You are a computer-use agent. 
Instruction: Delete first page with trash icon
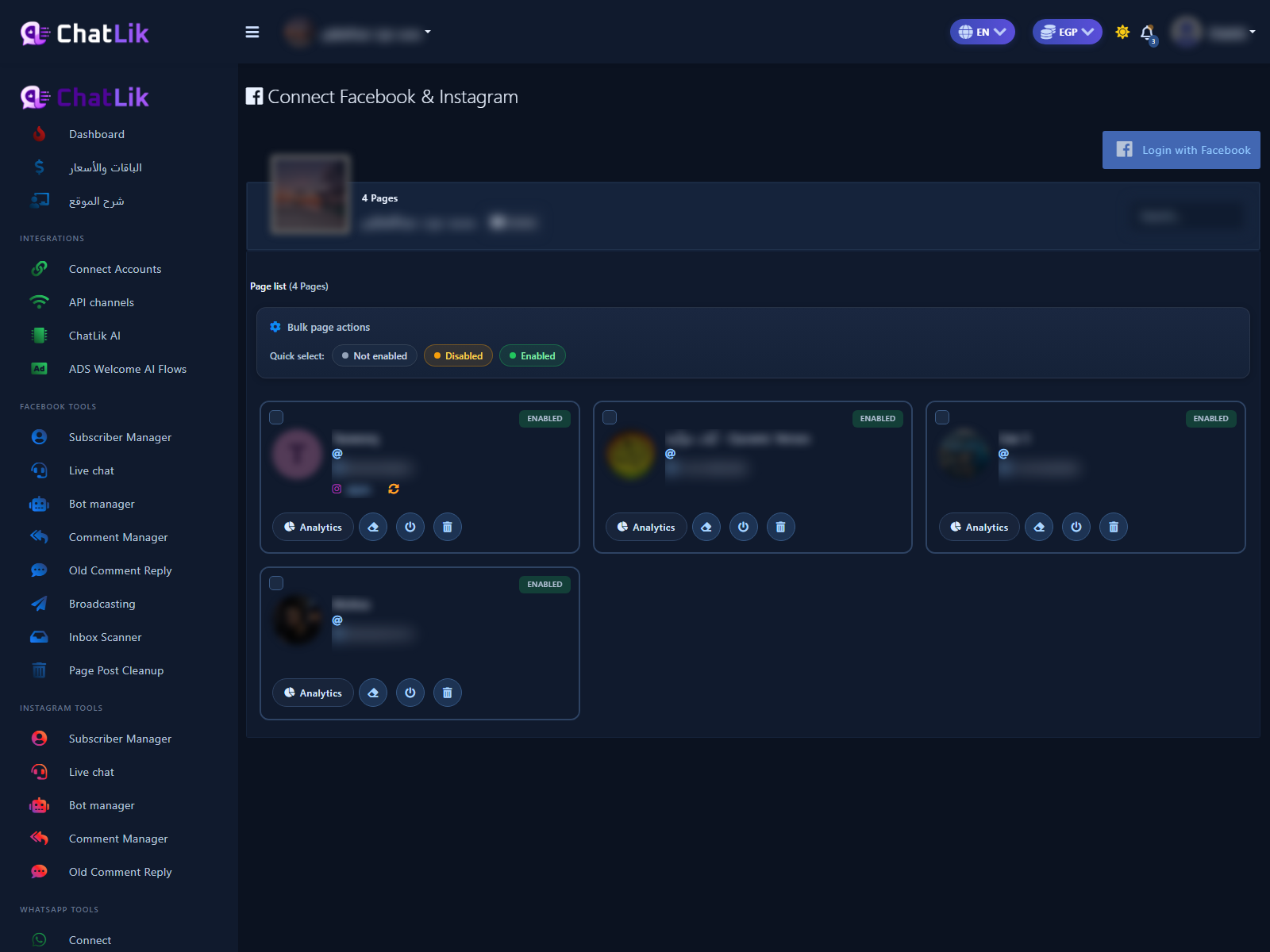tap(448, 527)
